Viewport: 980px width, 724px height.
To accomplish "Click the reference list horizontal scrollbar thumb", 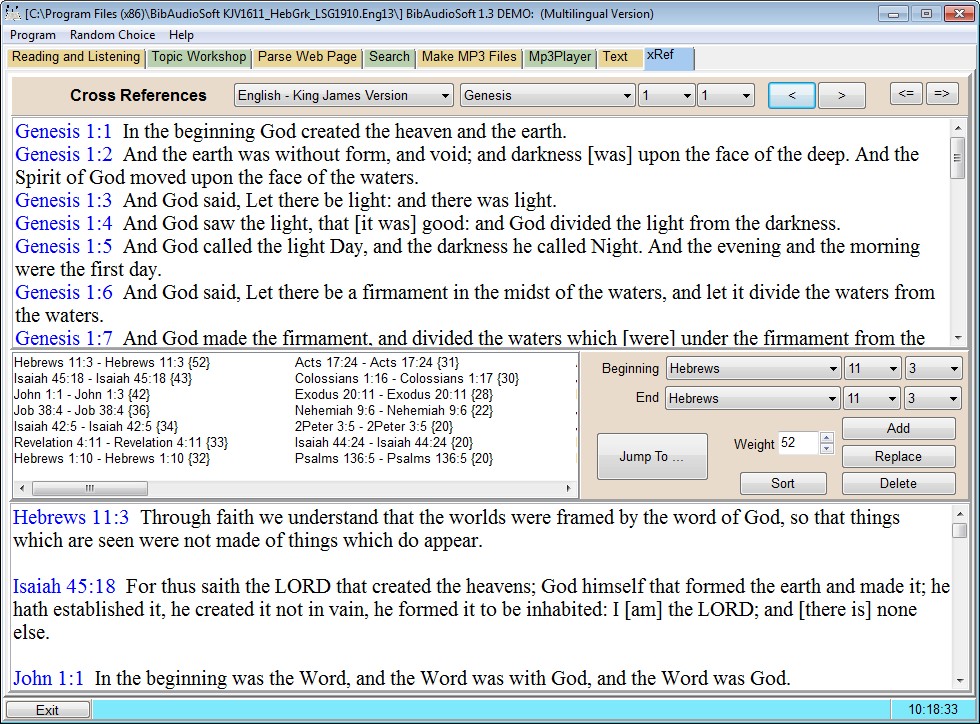I will click(90, 488).
